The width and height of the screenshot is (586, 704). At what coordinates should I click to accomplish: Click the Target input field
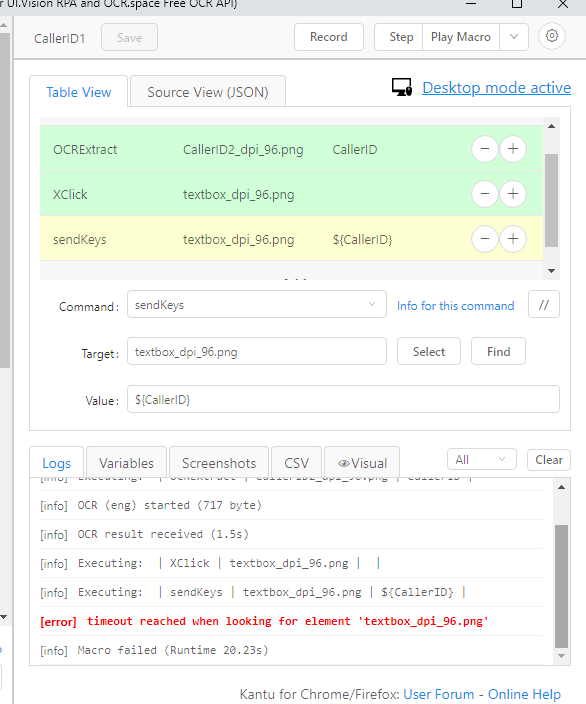pos(256,352)
